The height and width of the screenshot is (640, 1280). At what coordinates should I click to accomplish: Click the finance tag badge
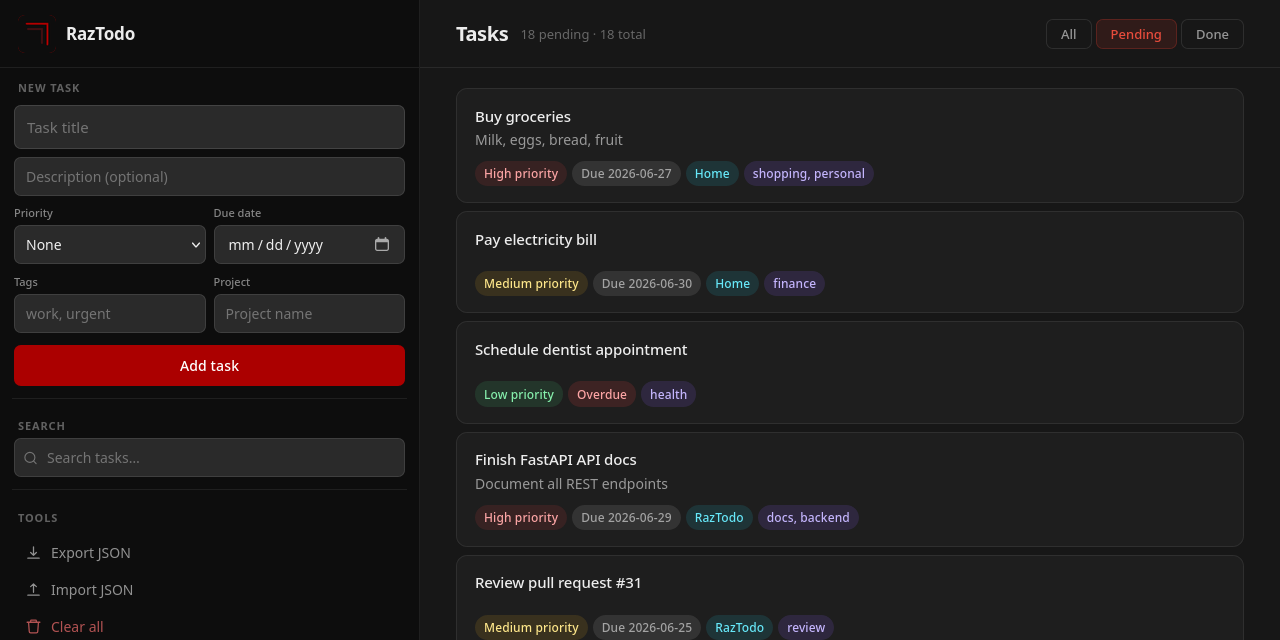click(x=794, y=284)
